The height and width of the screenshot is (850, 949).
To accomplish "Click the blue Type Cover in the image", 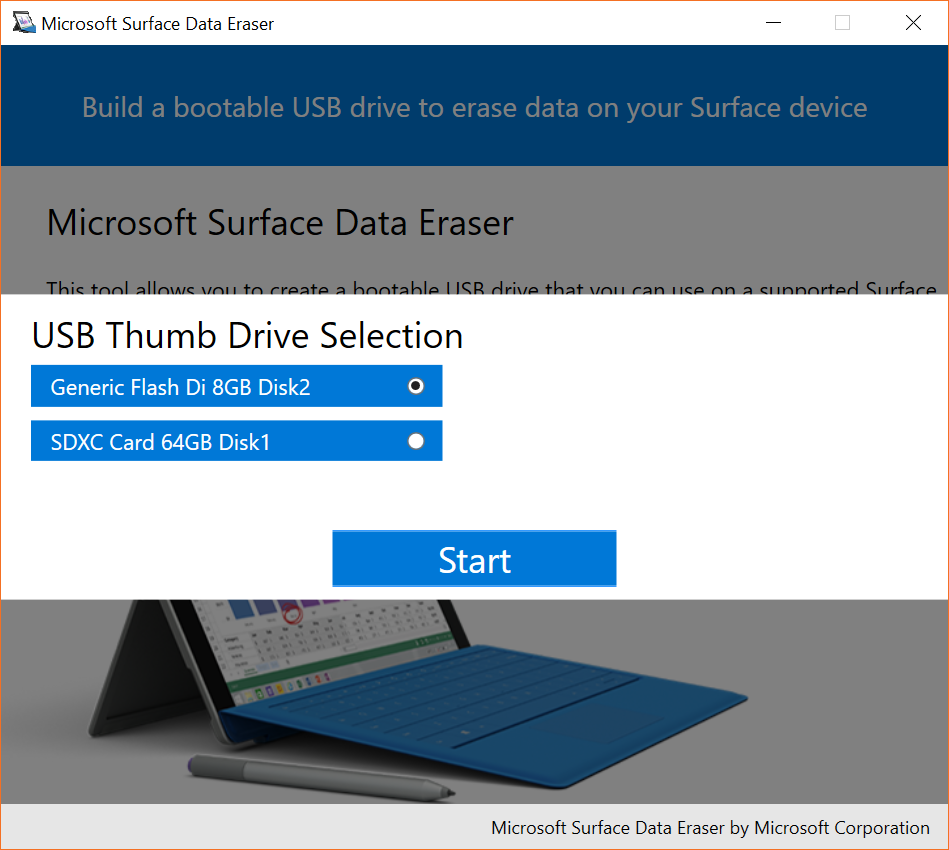I will (480, 710).
